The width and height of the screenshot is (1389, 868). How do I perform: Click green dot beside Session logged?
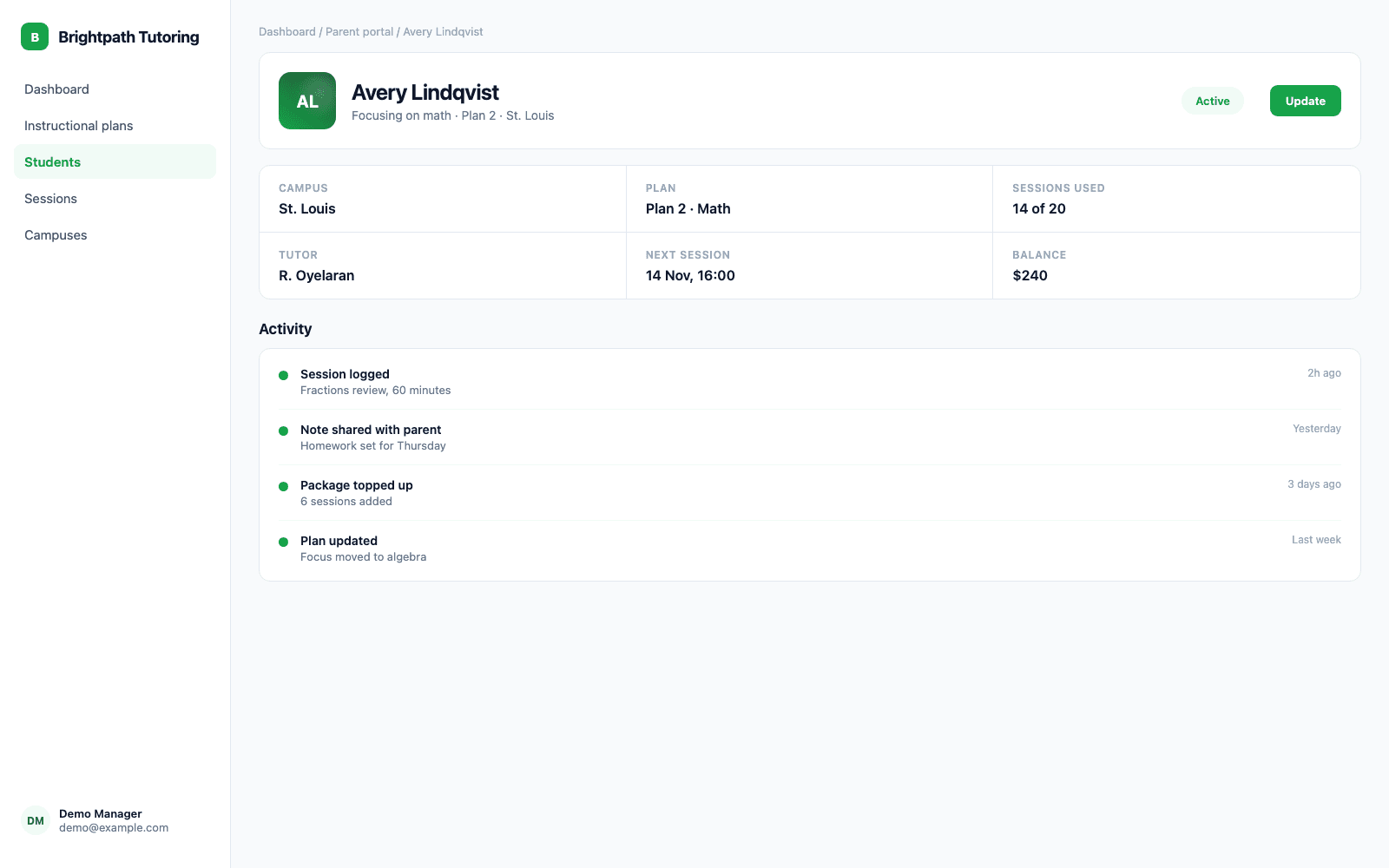pos(283,376)
